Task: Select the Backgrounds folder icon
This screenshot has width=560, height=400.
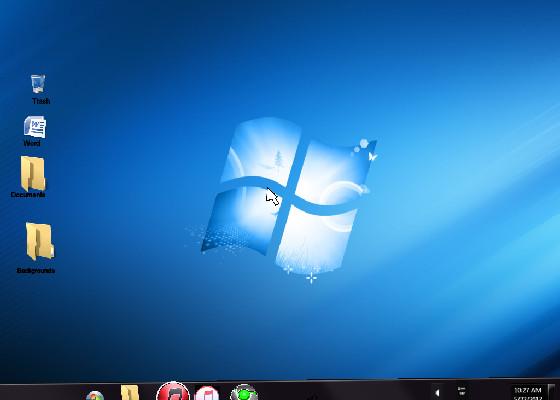Action: pos(40,241)
